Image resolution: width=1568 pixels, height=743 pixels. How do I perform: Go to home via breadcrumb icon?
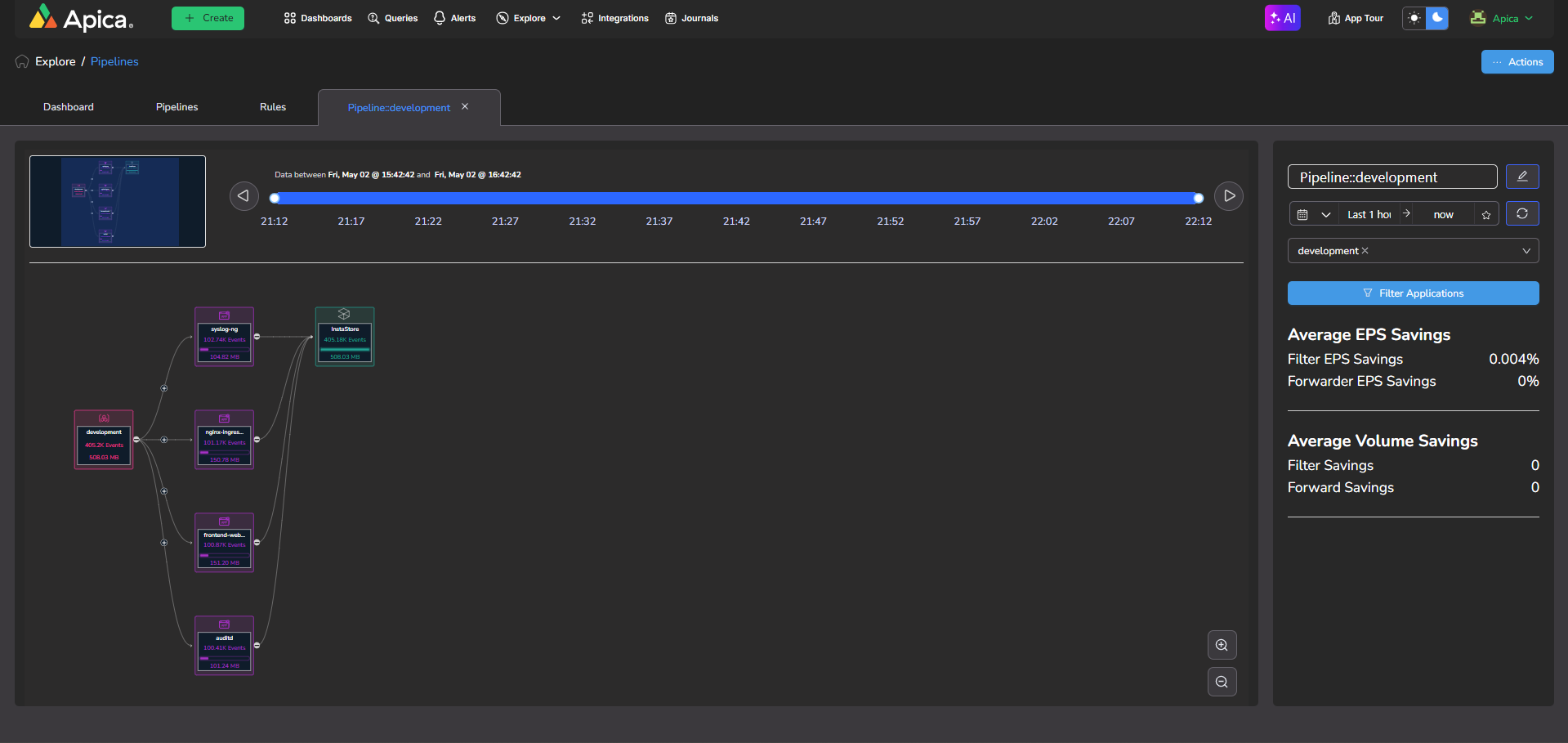pyautogui.click(x=22, y=62)
